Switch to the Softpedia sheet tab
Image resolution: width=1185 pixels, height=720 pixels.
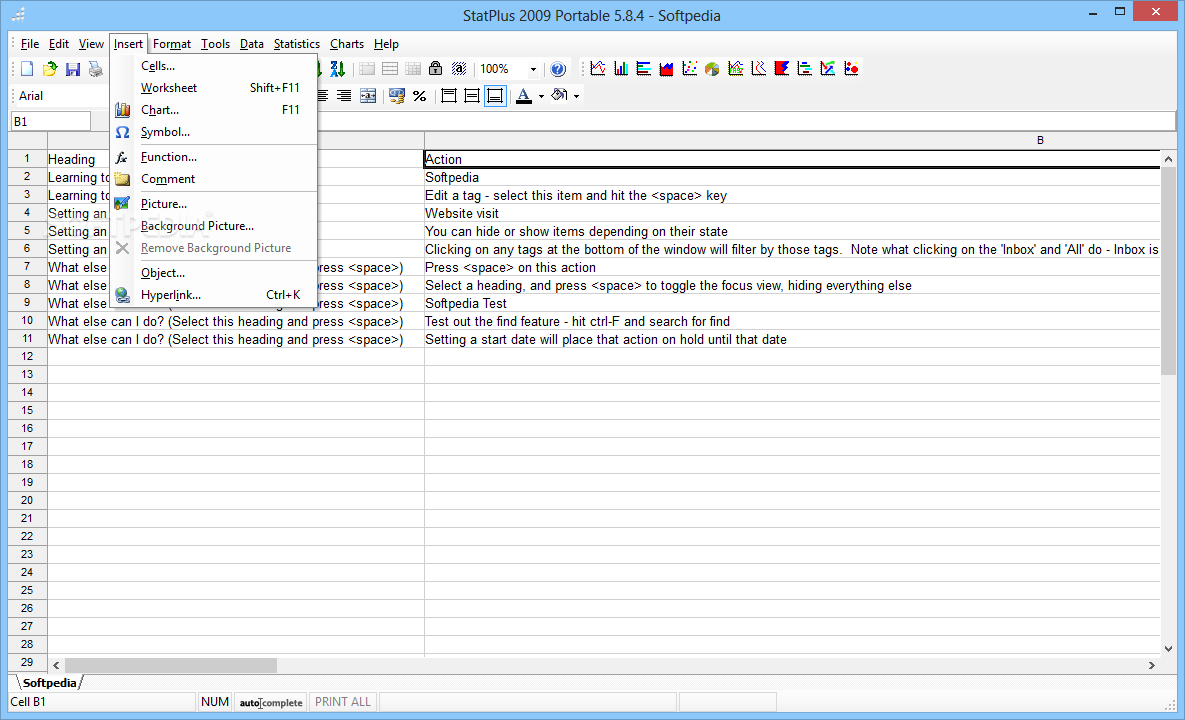coord(49,683)
